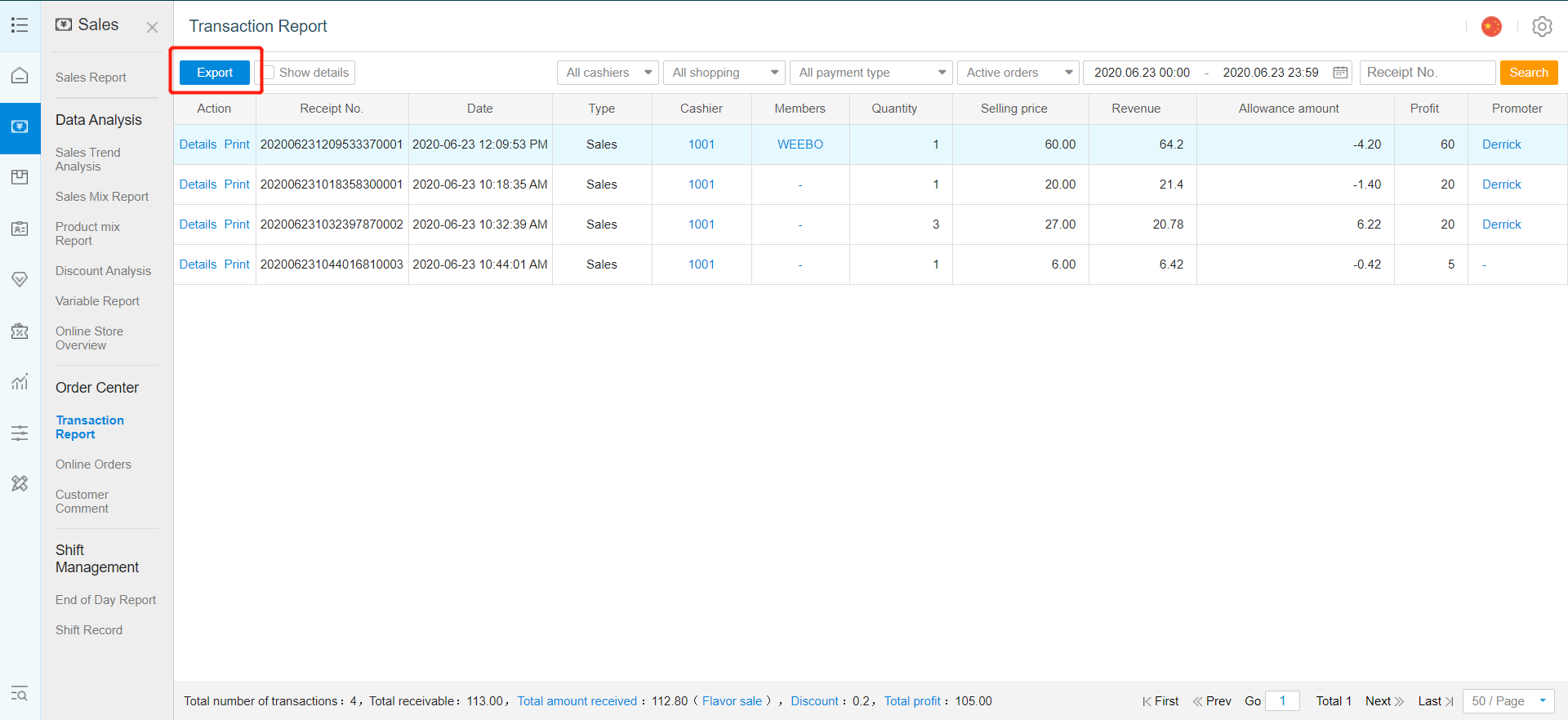This screenshot has height=720, width=1568.
Task: Click cashier 1001 in the 10:18:35 AM row
Action: 702,184
